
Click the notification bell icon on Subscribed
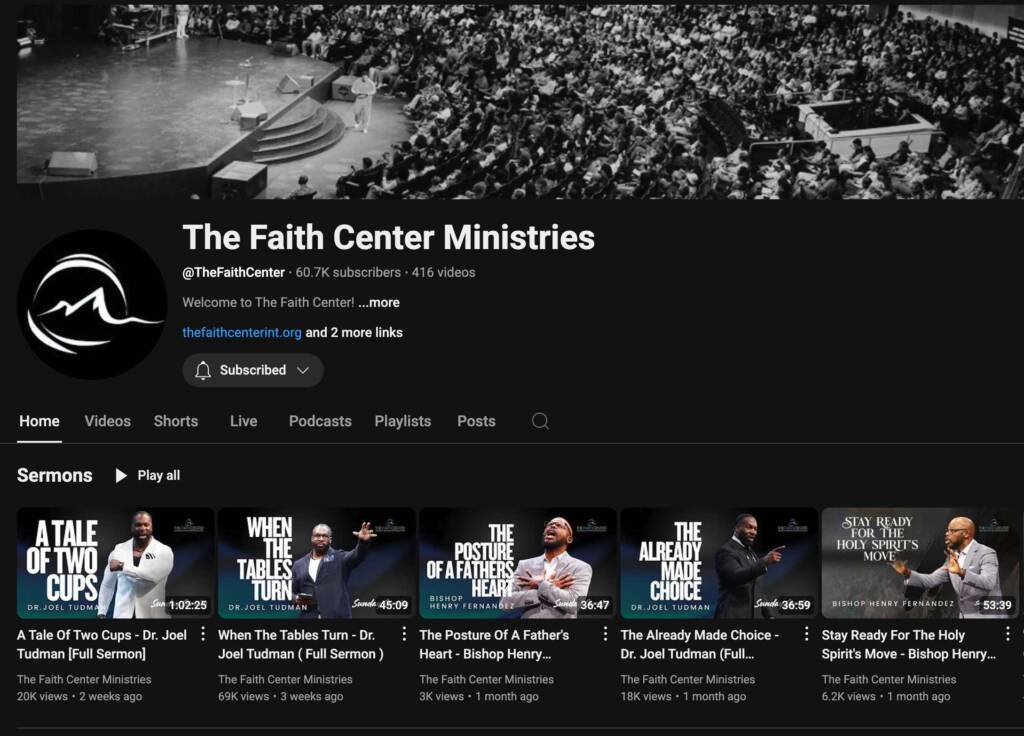pos(203,370)
